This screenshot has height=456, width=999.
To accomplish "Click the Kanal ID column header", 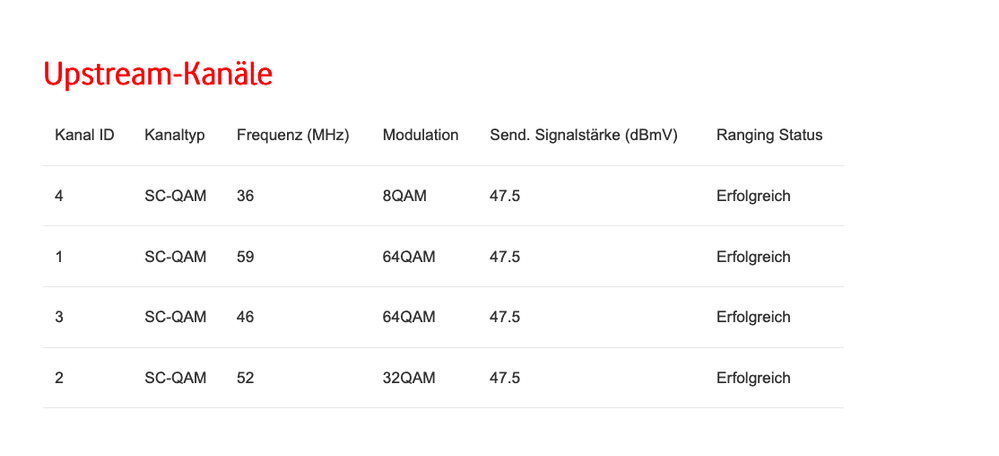I will coord(84,135).
